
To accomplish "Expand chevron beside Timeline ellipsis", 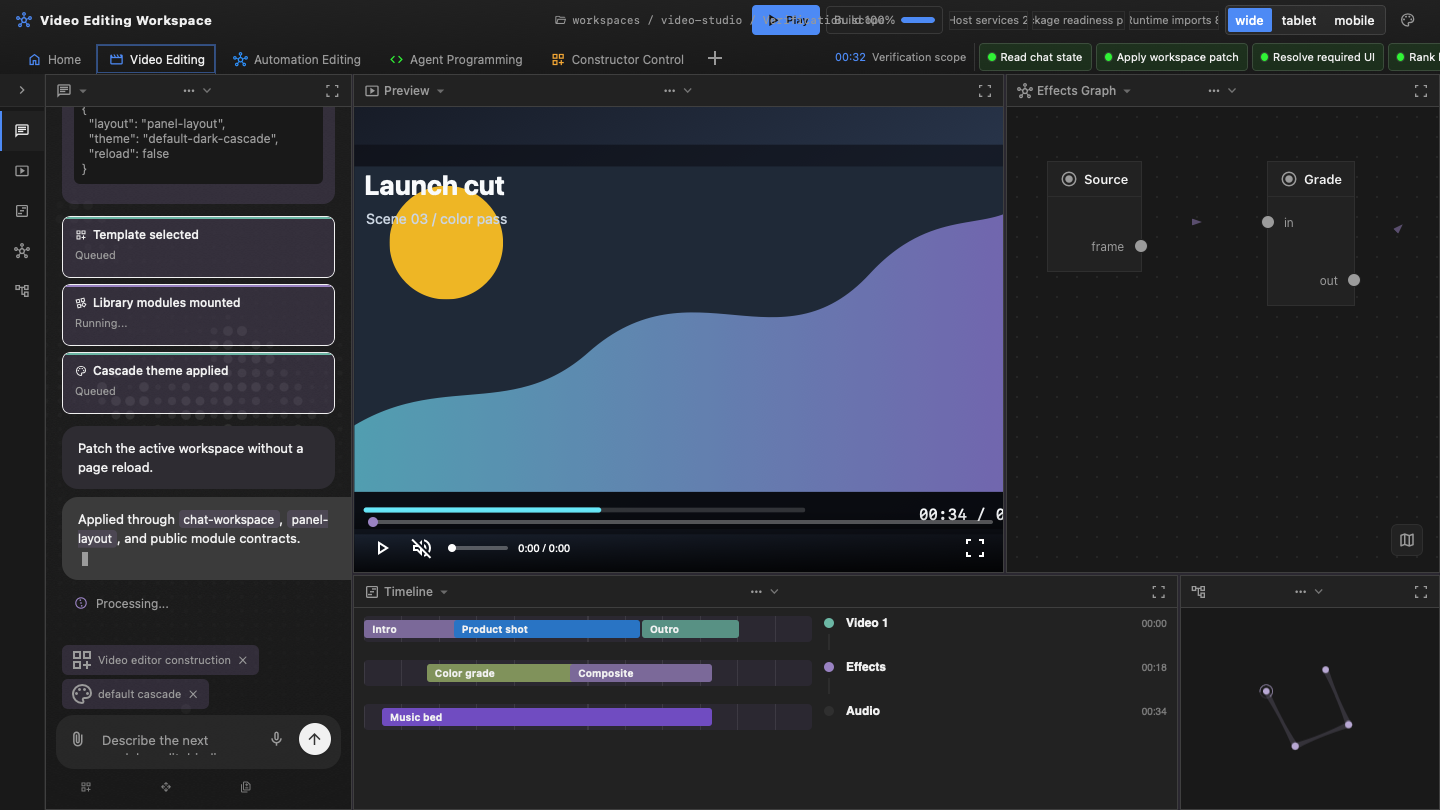I will click(x=774, y=592).
